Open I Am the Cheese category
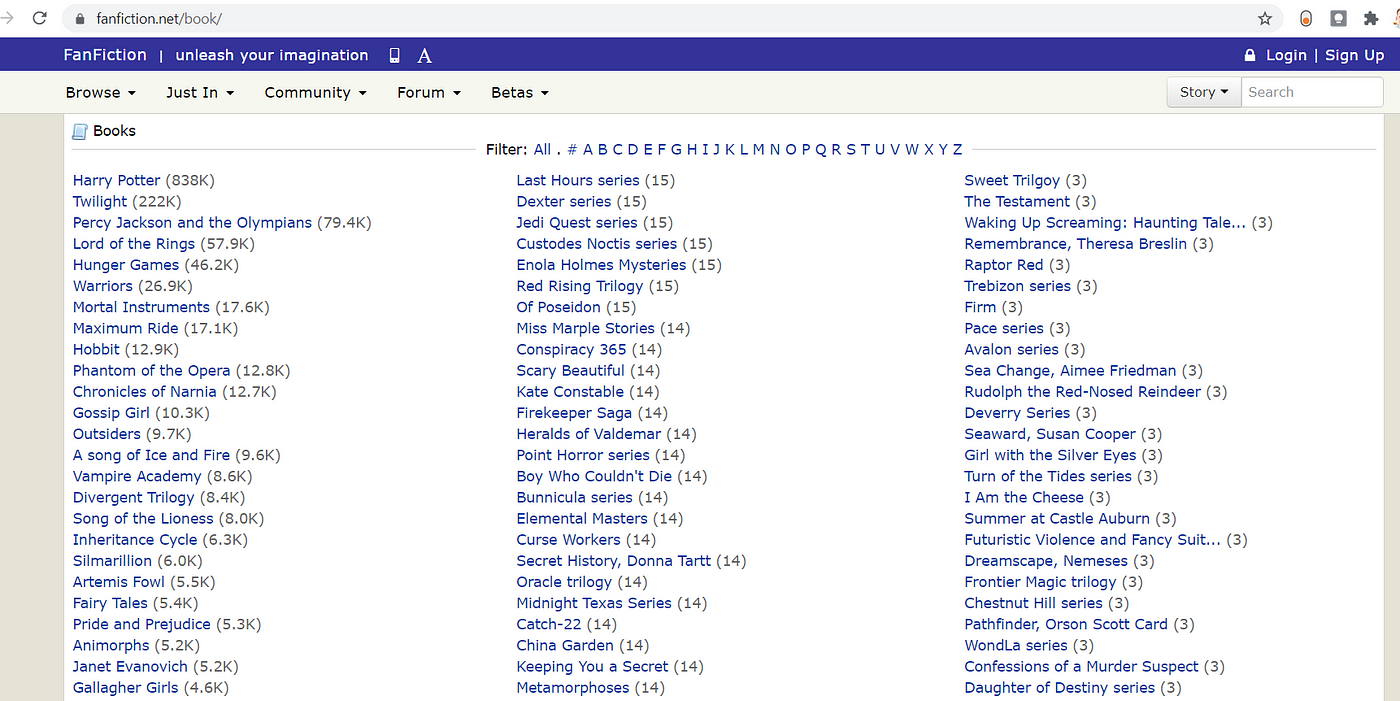The height and width of the screenshot is (701, 1400). pos(1023,497)
